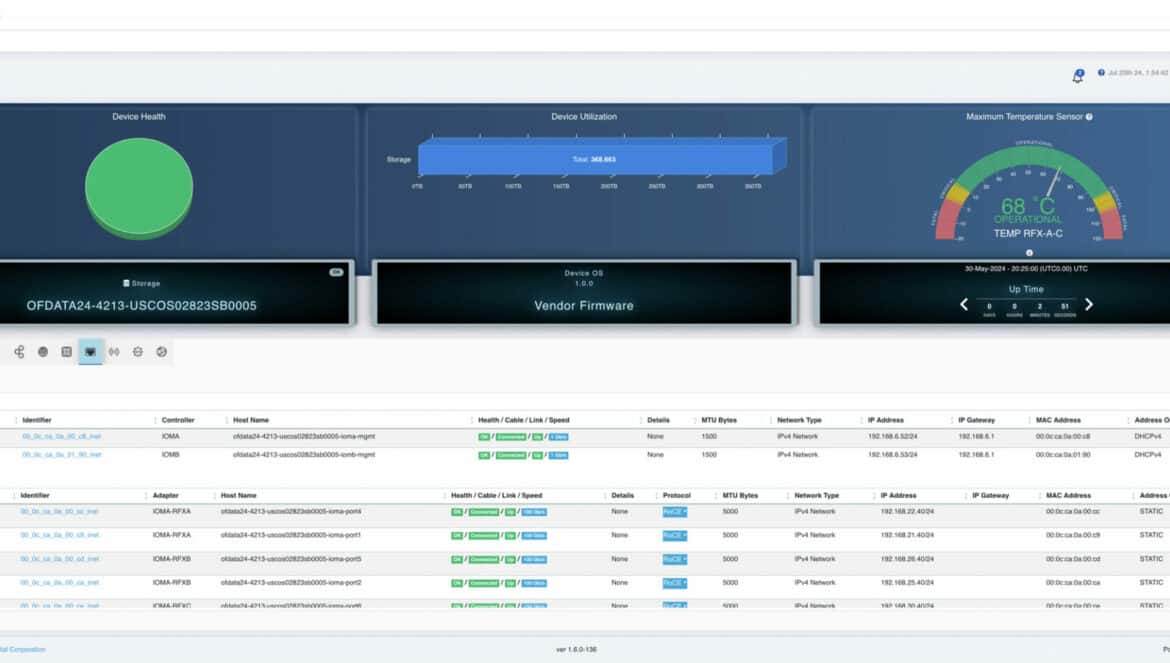Open the solid round icon tab
1170x663 pixels.
point(43,352)
